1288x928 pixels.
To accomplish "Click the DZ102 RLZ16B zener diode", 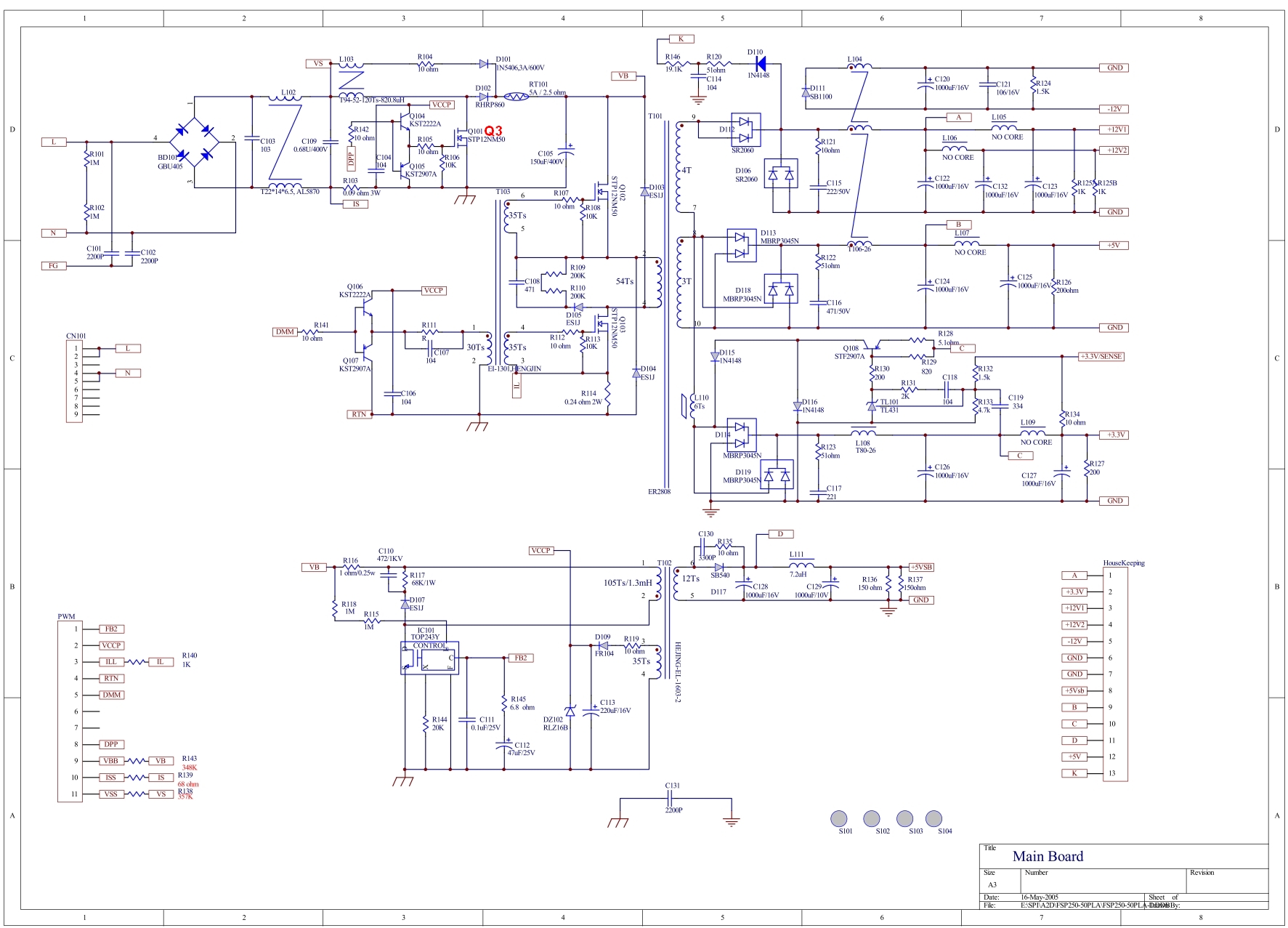I will pyautogui.click(x=570, y=711).
